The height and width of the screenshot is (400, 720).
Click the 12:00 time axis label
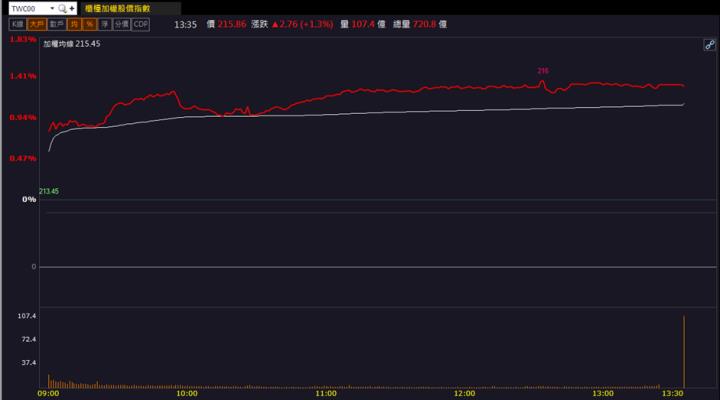click(464, 394)
